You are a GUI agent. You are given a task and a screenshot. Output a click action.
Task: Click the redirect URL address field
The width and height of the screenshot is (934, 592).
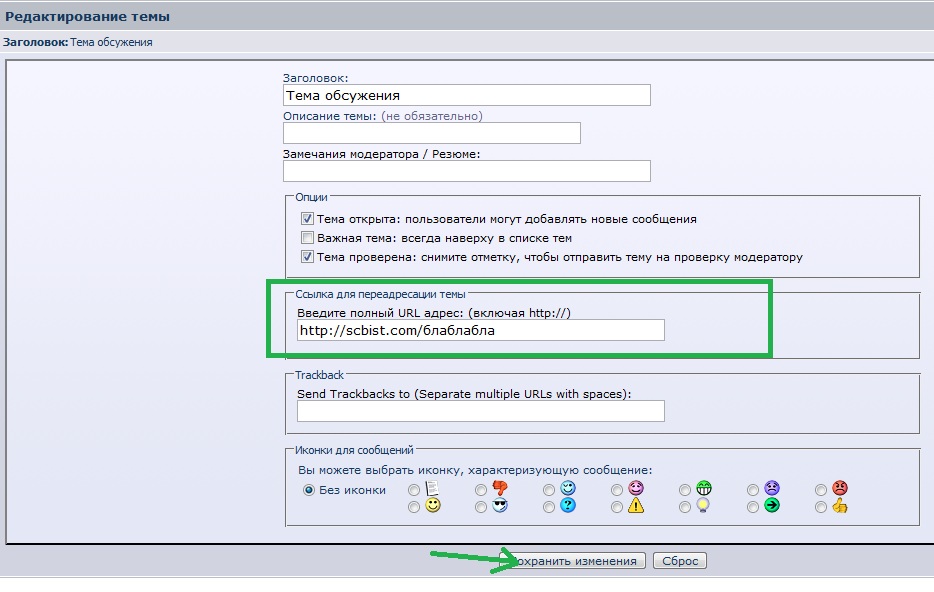(480, 331)
